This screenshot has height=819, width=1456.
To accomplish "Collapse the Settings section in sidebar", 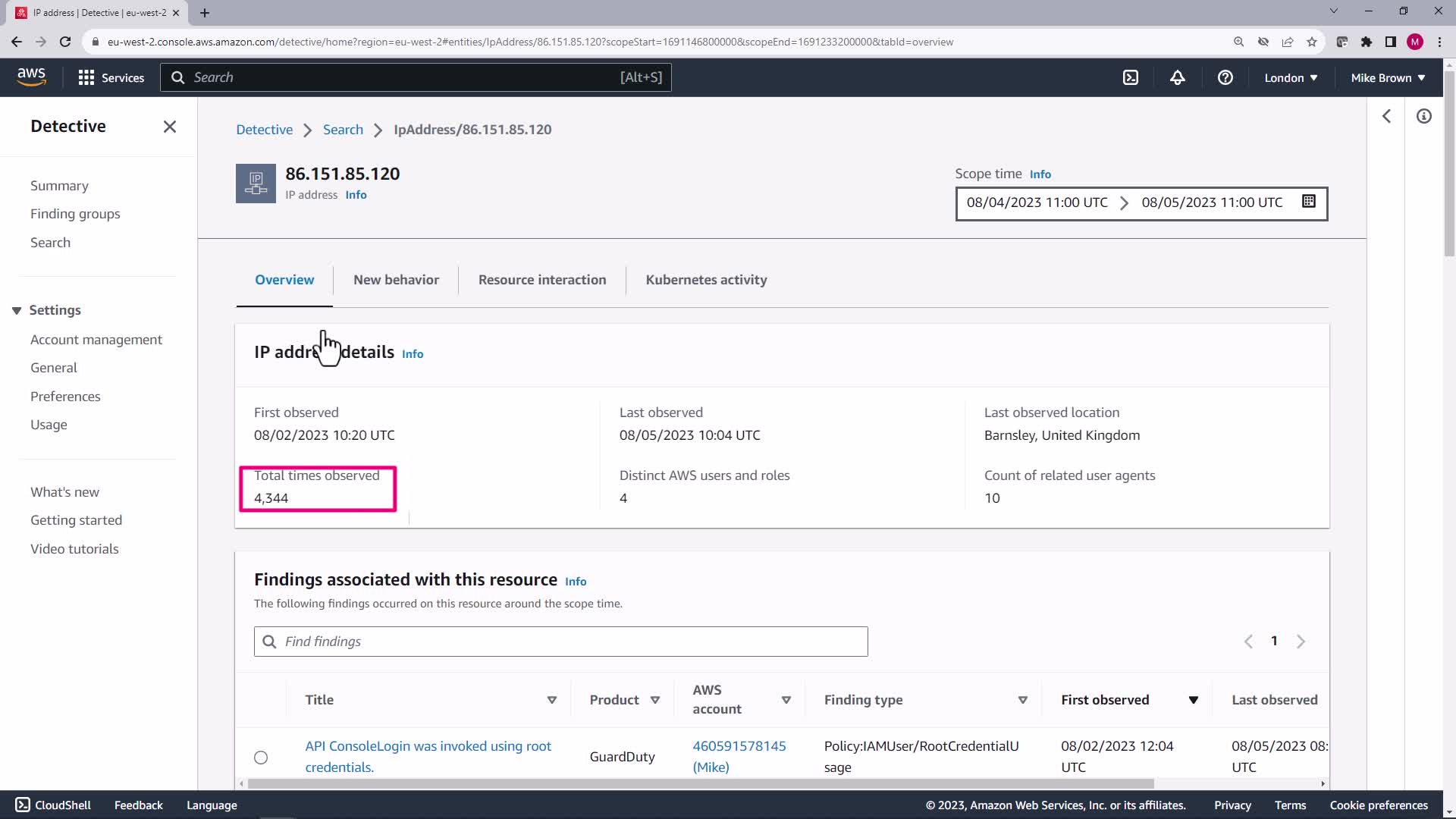I will 17,310.
